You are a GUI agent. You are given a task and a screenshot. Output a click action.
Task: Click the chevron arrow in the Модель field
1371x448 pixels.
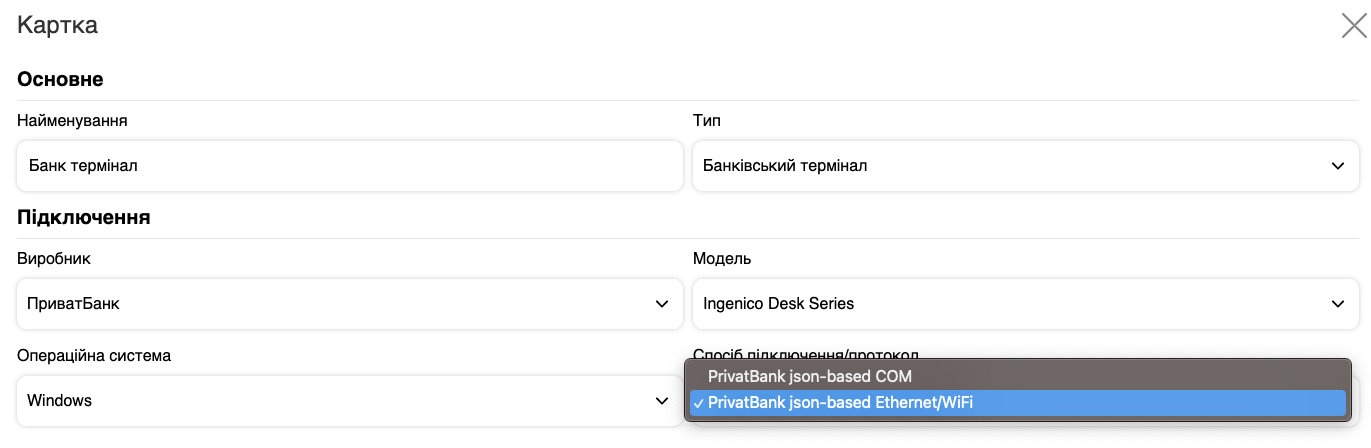1338,303
